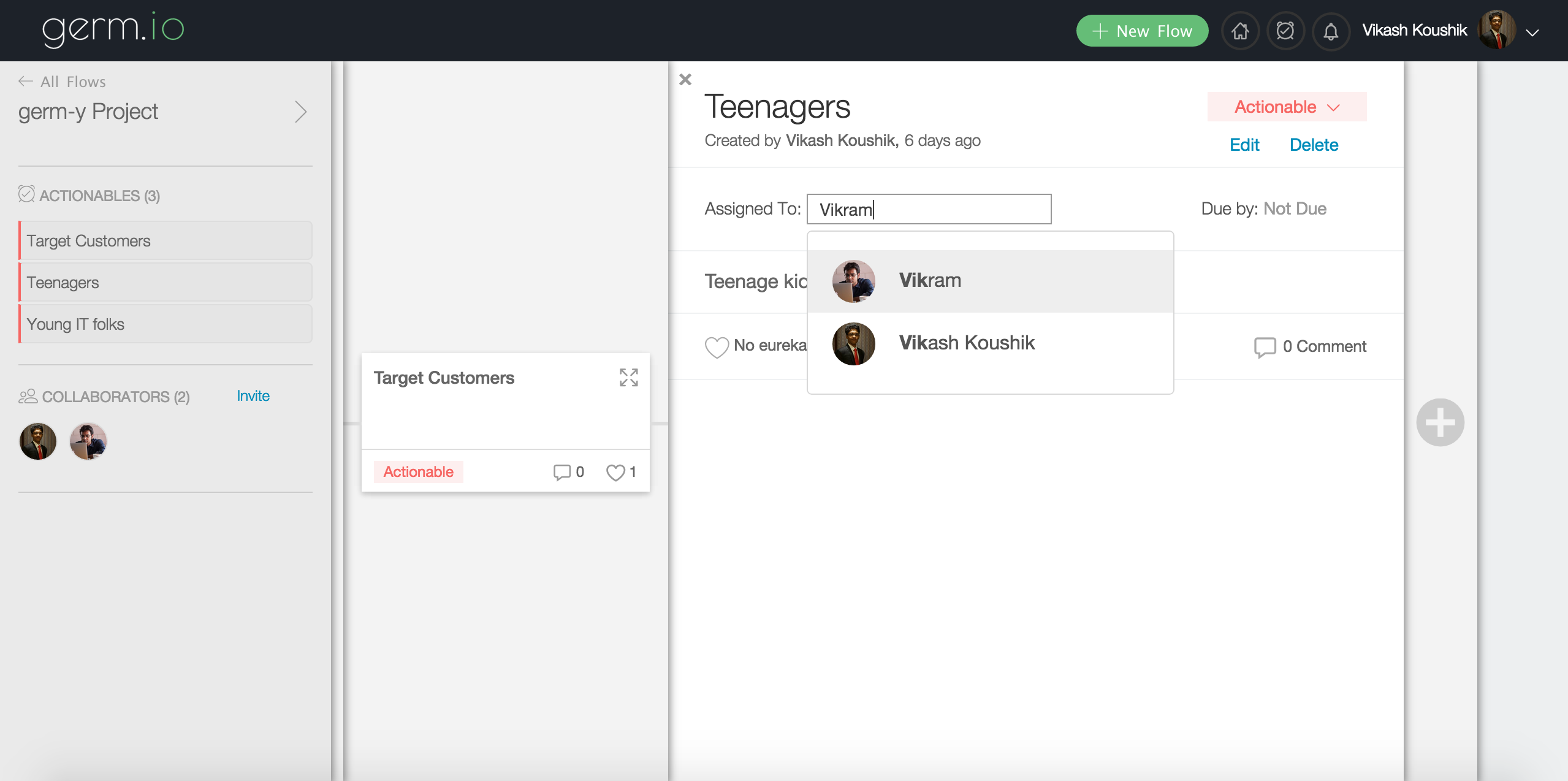Click the Invite collaborators link
This screenshot has height=781, width=1568.
tap(253, 396)
